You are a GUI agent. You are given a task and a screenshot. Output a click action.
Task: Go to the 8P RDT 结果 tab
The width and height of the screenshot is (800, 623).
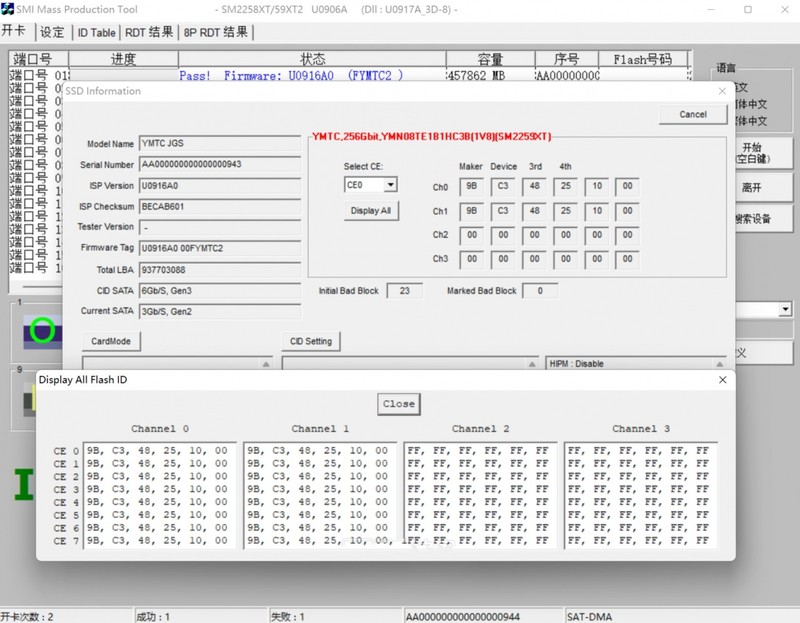click(x=216, y=32)
